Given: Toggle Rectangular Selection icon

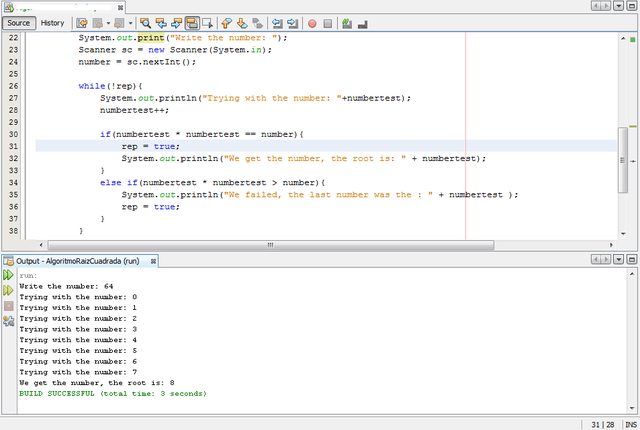Looking at the screenshot, I should pyautogui.click(x=207, y=23).
